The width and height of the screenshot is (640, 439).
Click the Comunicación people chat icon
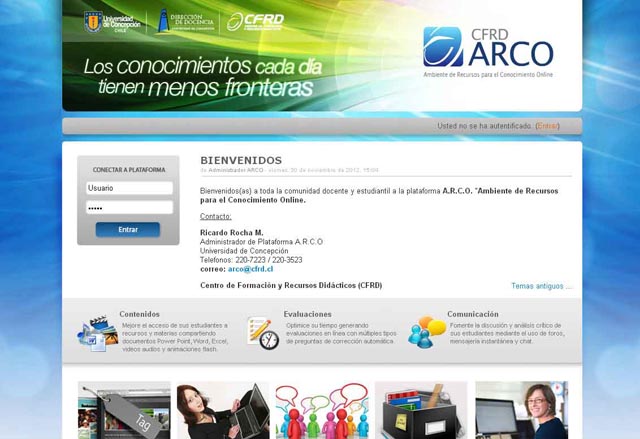tap(427, 332)
